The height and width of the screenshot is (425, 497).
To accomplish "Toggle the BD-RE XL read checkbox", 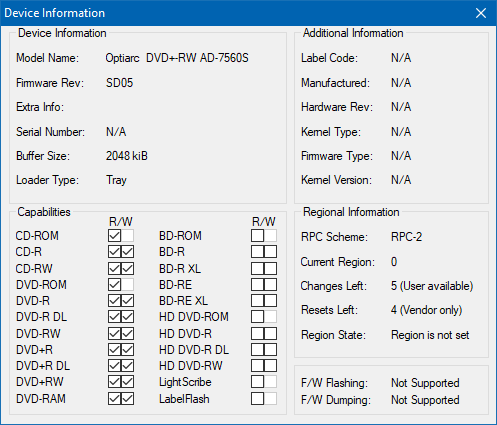I will coord(257,301).
